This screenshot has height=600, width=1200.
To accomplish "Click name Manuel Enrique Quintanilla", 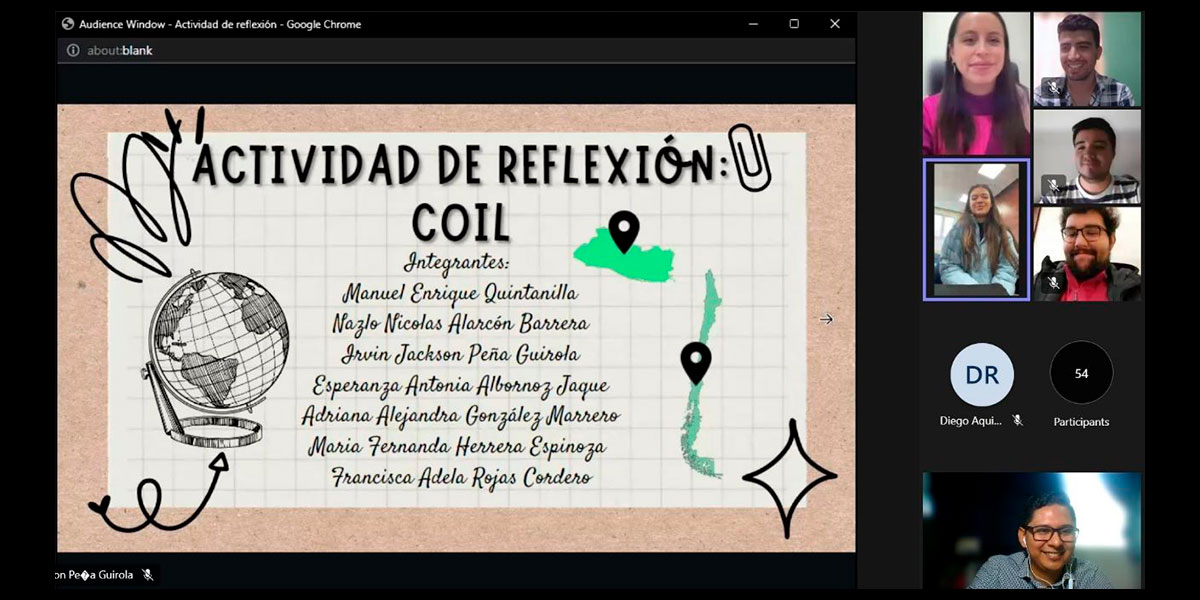I will (x=460, y=293).
